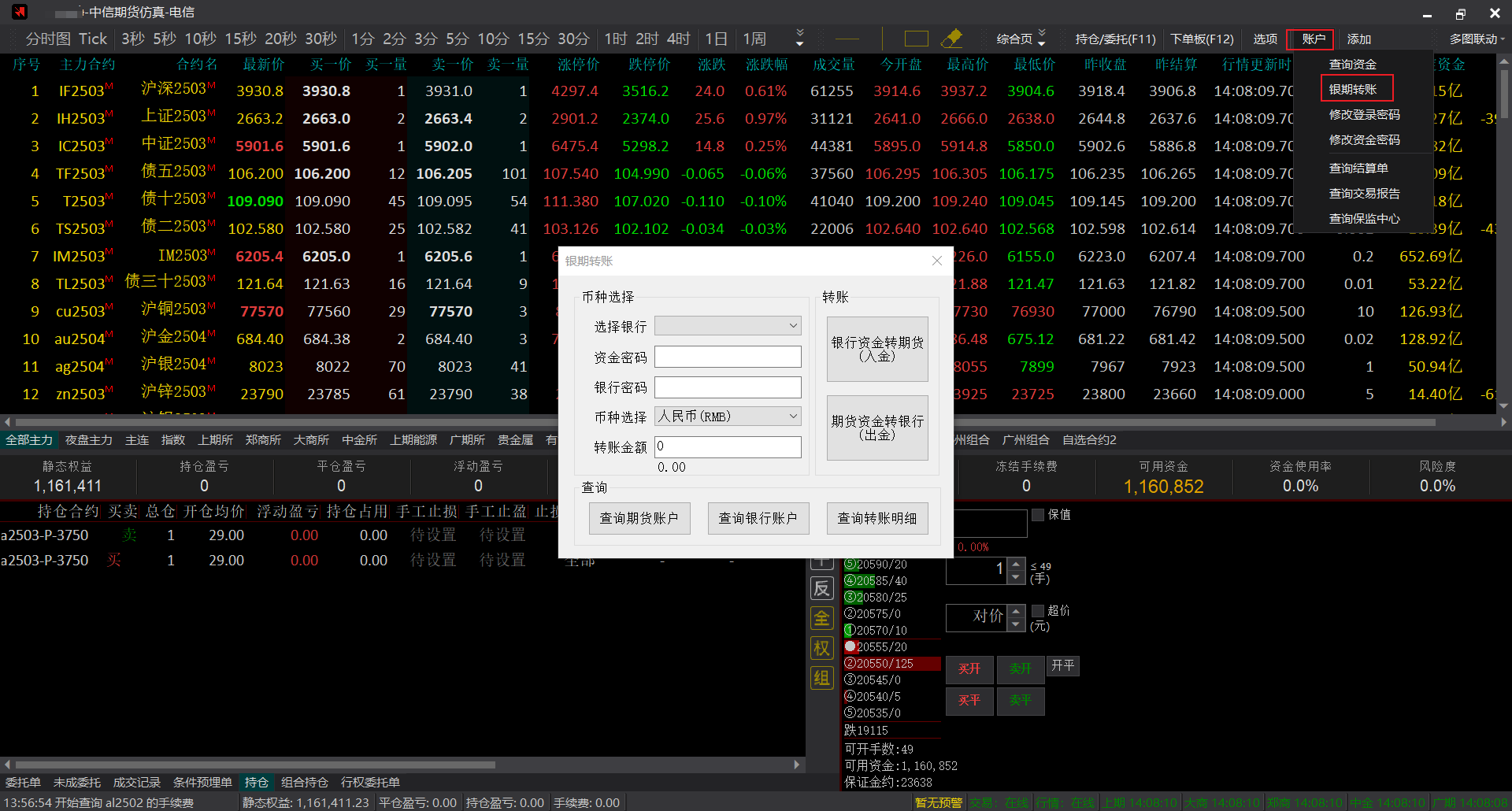Open the 多图联动 dropdown
Screen dimensions: 1512x811
[1477, 39]
